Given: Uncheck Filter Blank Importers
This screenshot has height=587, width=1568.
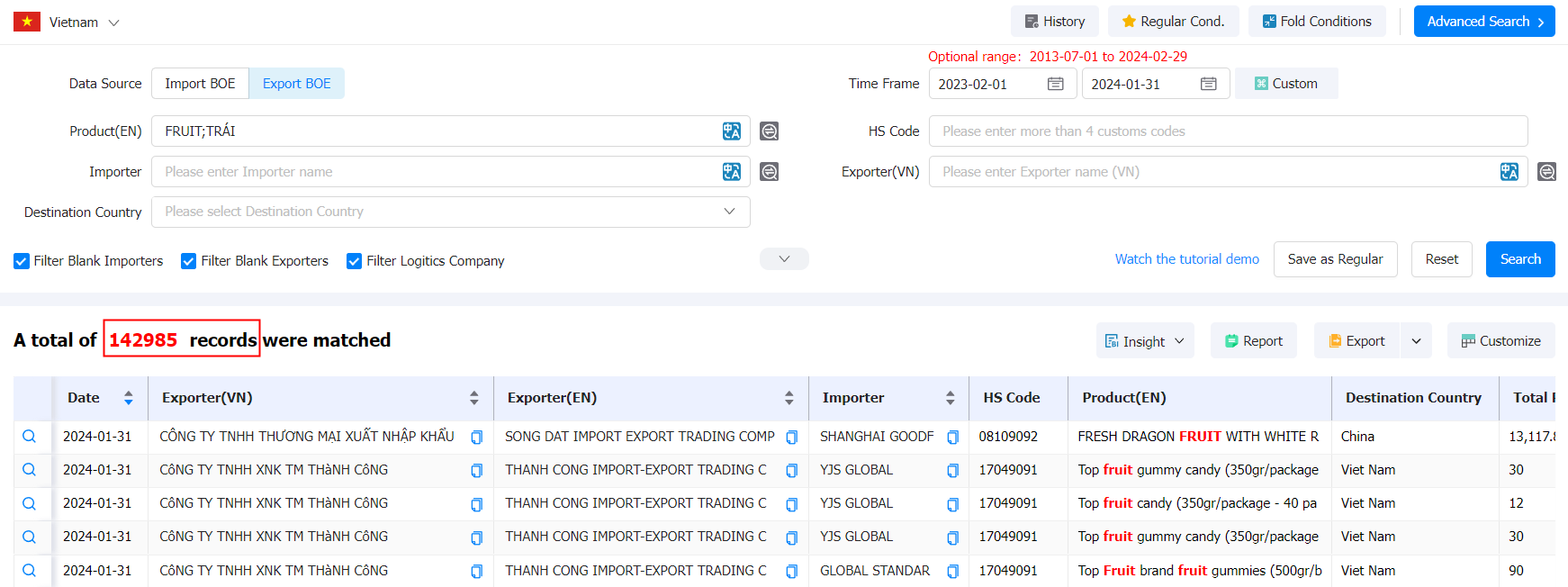Looking at the screenshot, I should pos(22,261).
